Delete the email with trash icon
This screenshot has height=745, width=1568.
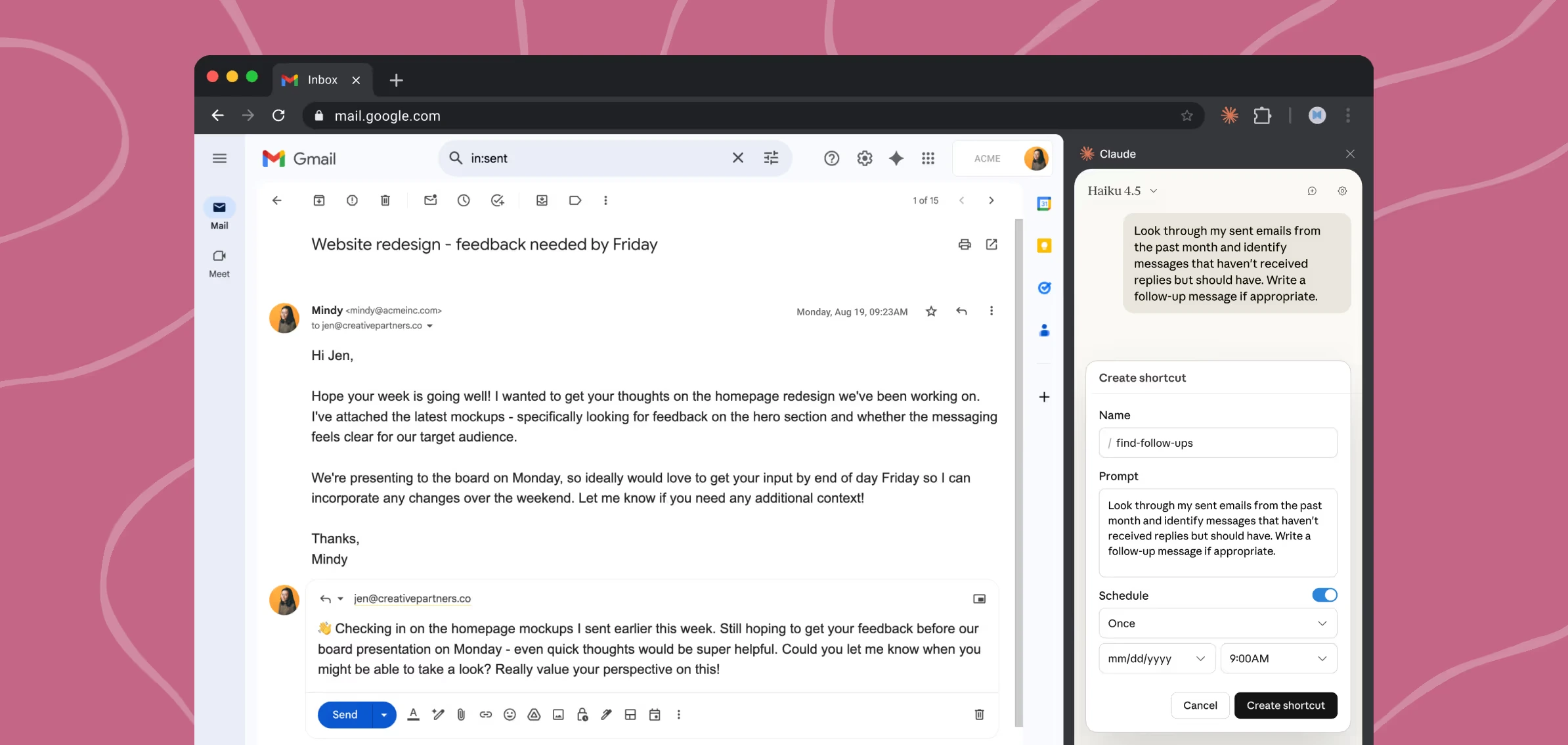pyautogui.click(x=385, y=200)
